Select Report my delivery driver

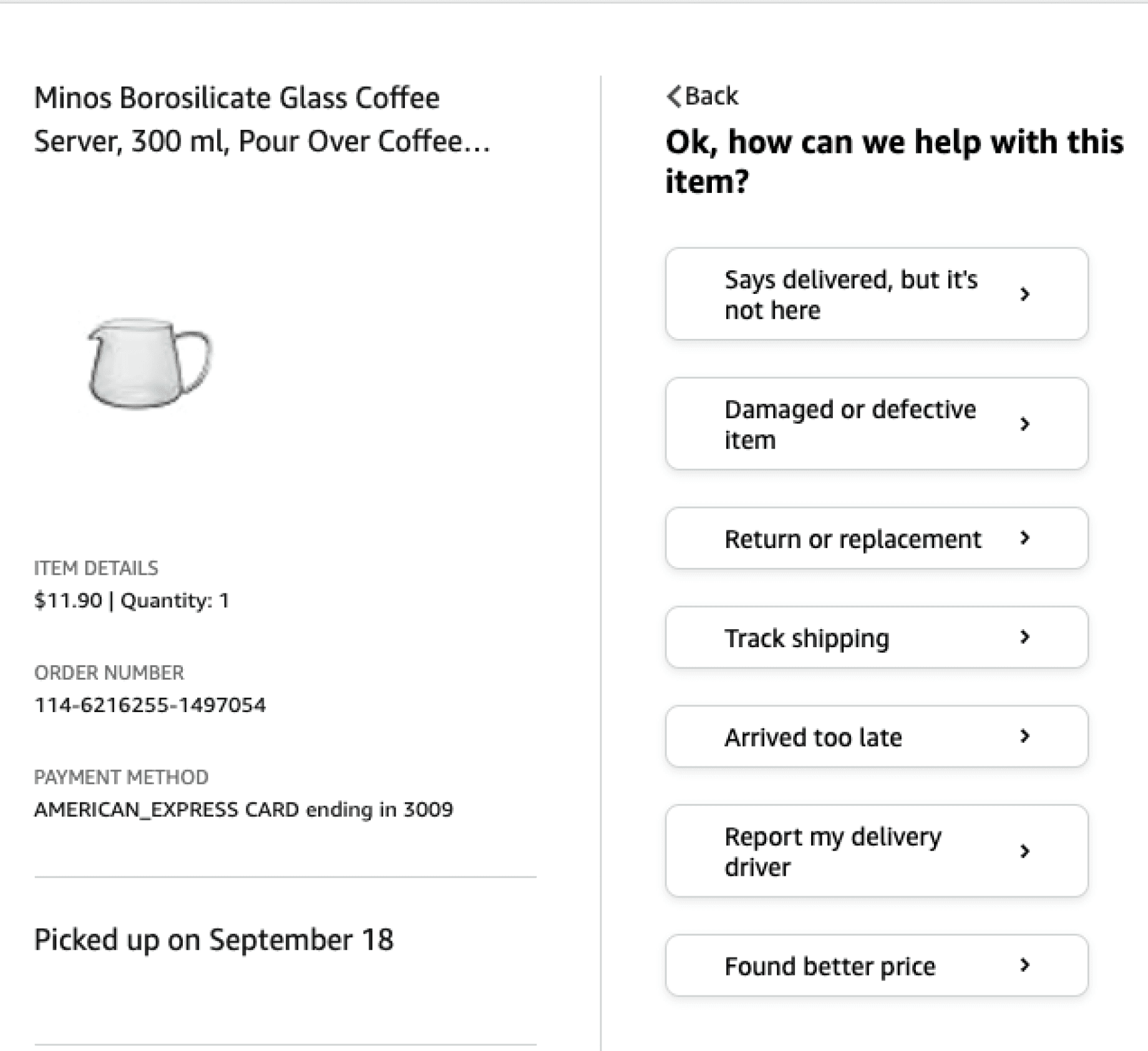(x=877, y=851)
